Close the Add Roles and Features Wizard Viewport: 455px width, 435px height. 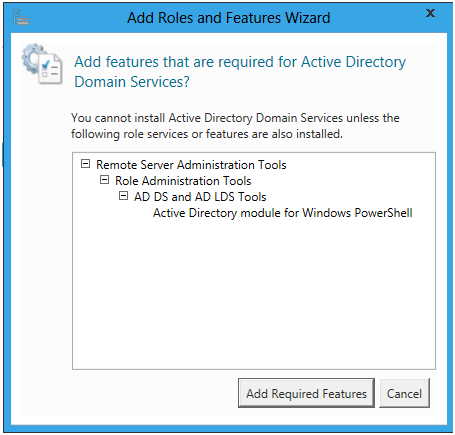430,13
